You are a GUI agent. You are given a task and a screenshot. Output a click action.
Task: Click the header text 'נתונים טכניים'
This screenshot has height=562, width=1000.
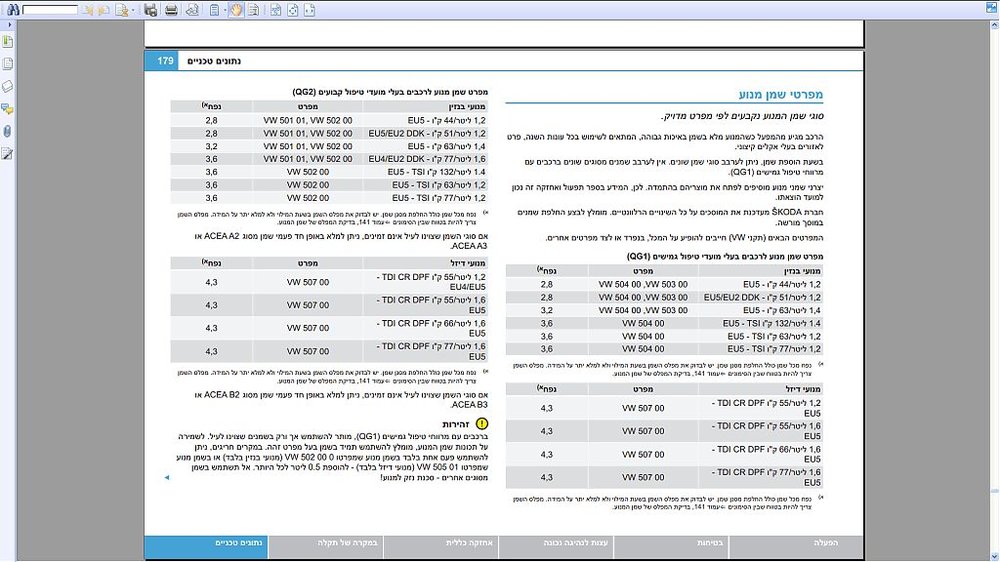[x=214, y=61]
